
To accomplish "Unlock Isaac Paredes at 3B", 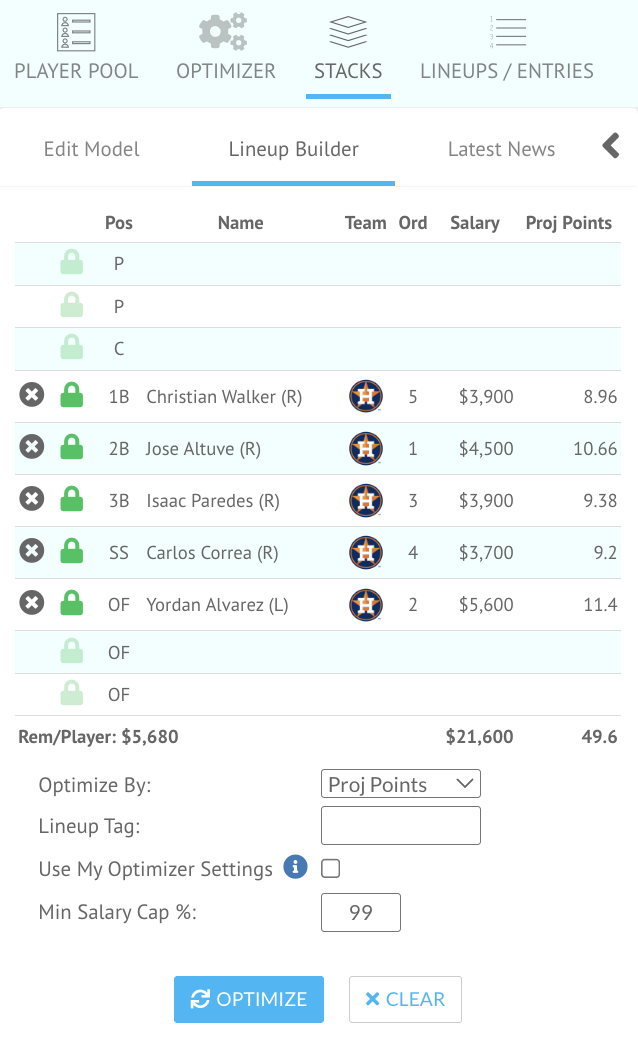I will 71,500.
